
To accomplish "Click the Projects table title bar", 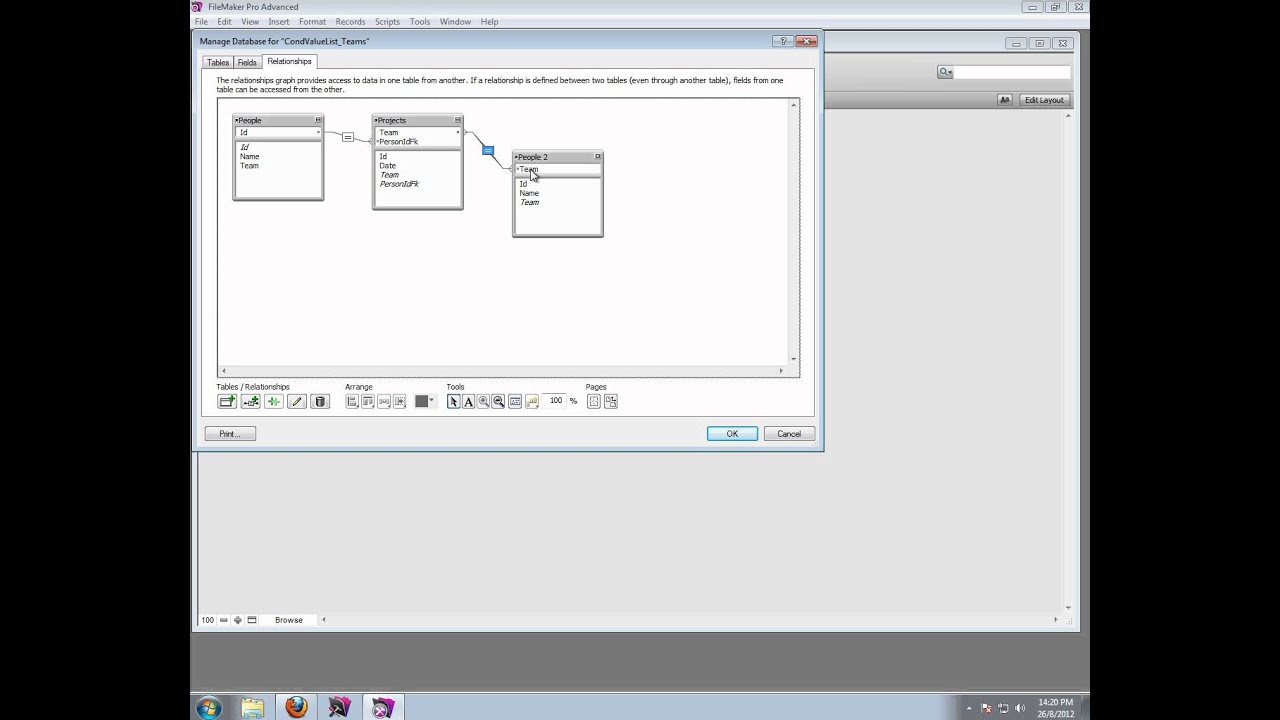I will tap(418, 120).
